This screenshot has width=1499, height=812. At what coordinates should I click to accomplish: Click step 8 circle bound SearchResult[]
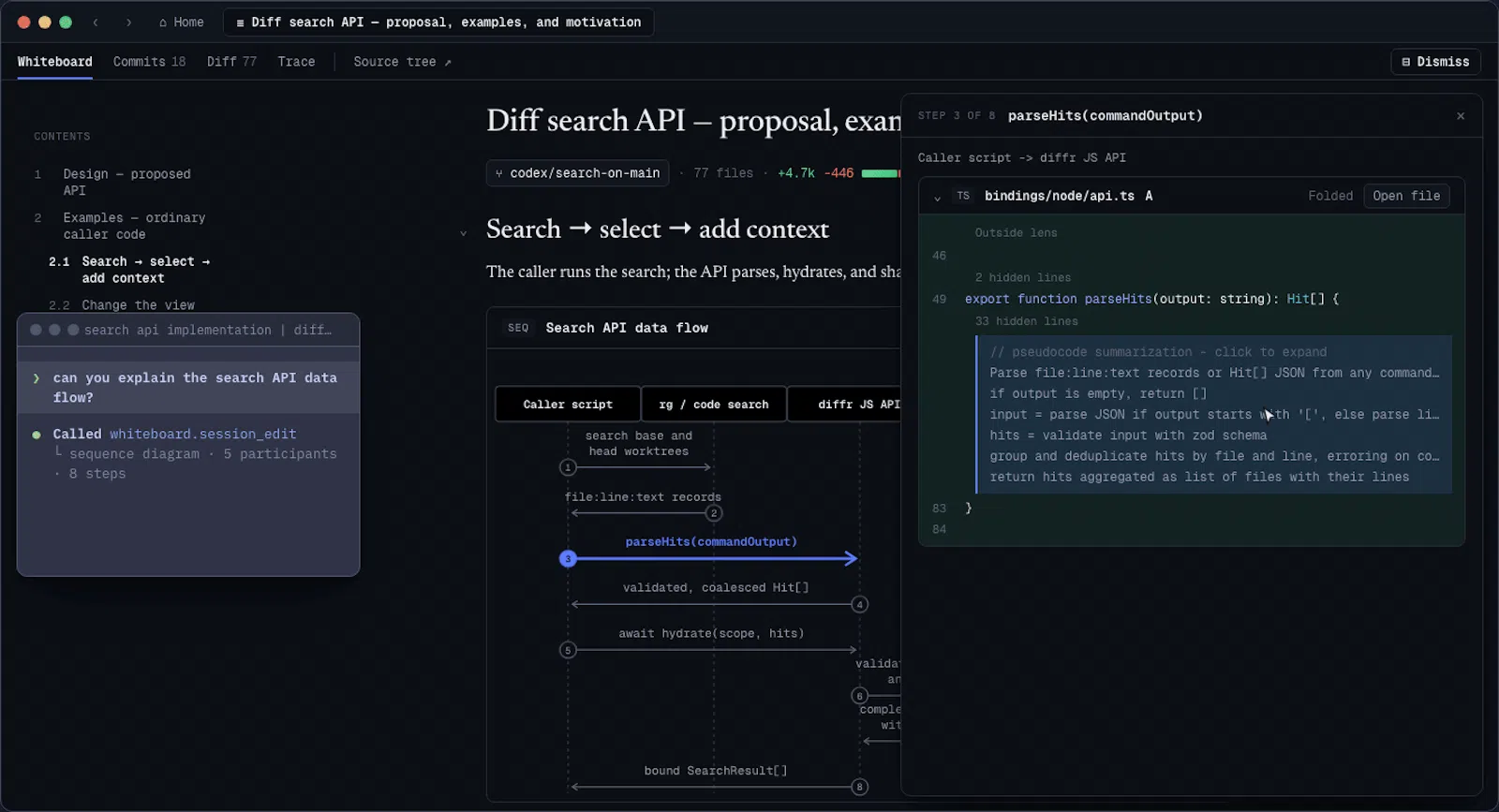859,787
